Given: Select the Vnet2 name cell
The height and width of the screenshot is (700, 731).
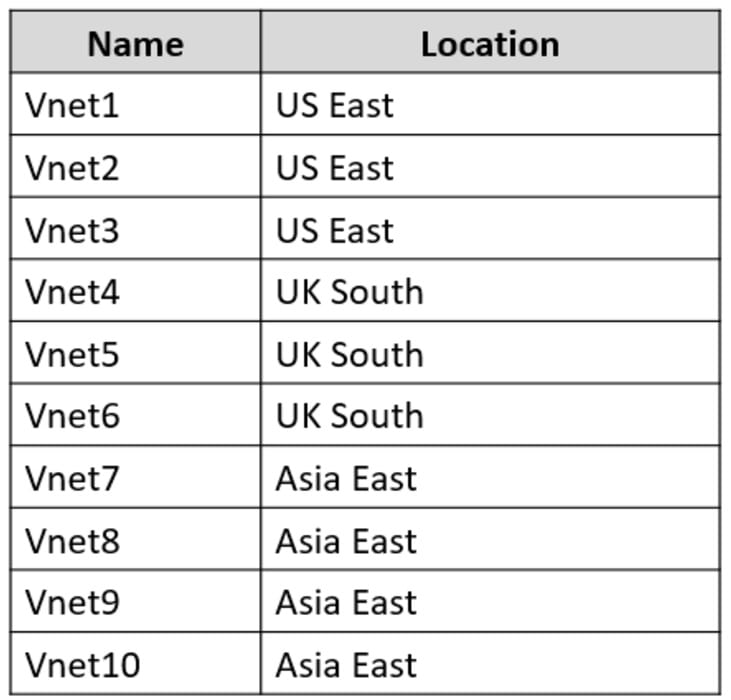Looking at the screenshot, I should 72,168.
